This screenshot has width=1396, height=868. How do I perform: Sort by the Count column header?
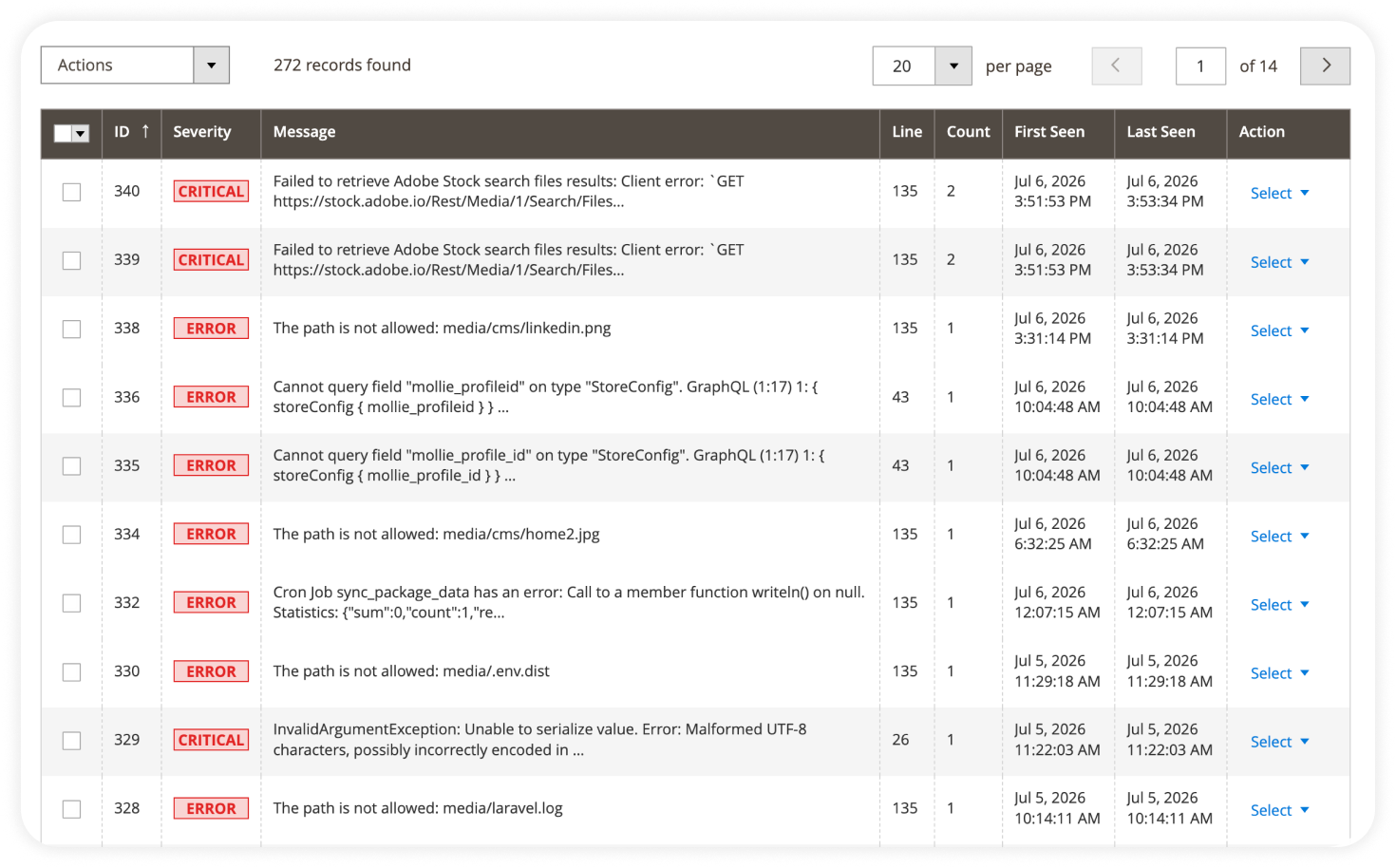point(968,132)
